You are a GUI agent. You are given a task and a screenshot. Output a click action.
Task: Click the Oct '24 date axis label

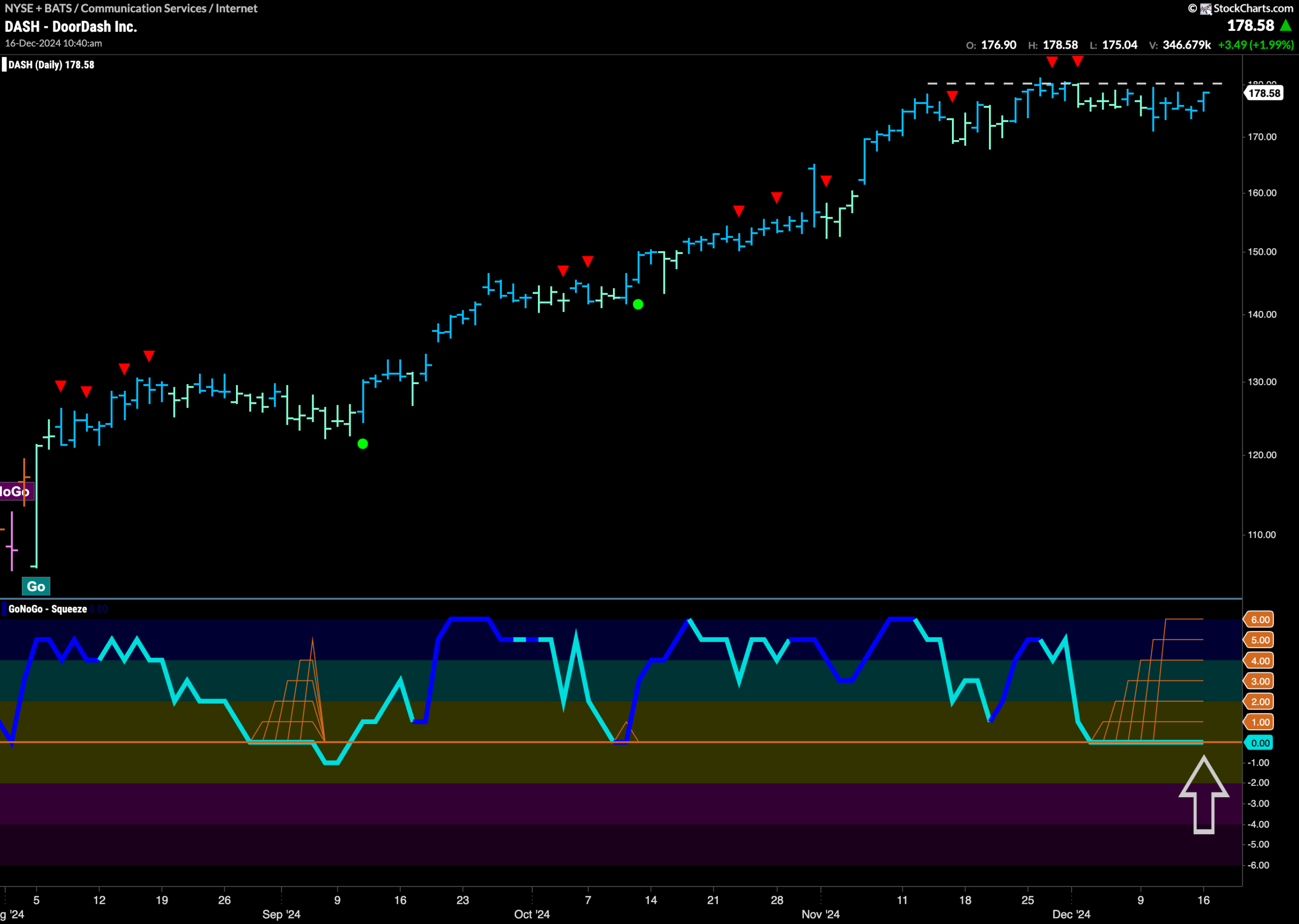[x=532, y=914]
